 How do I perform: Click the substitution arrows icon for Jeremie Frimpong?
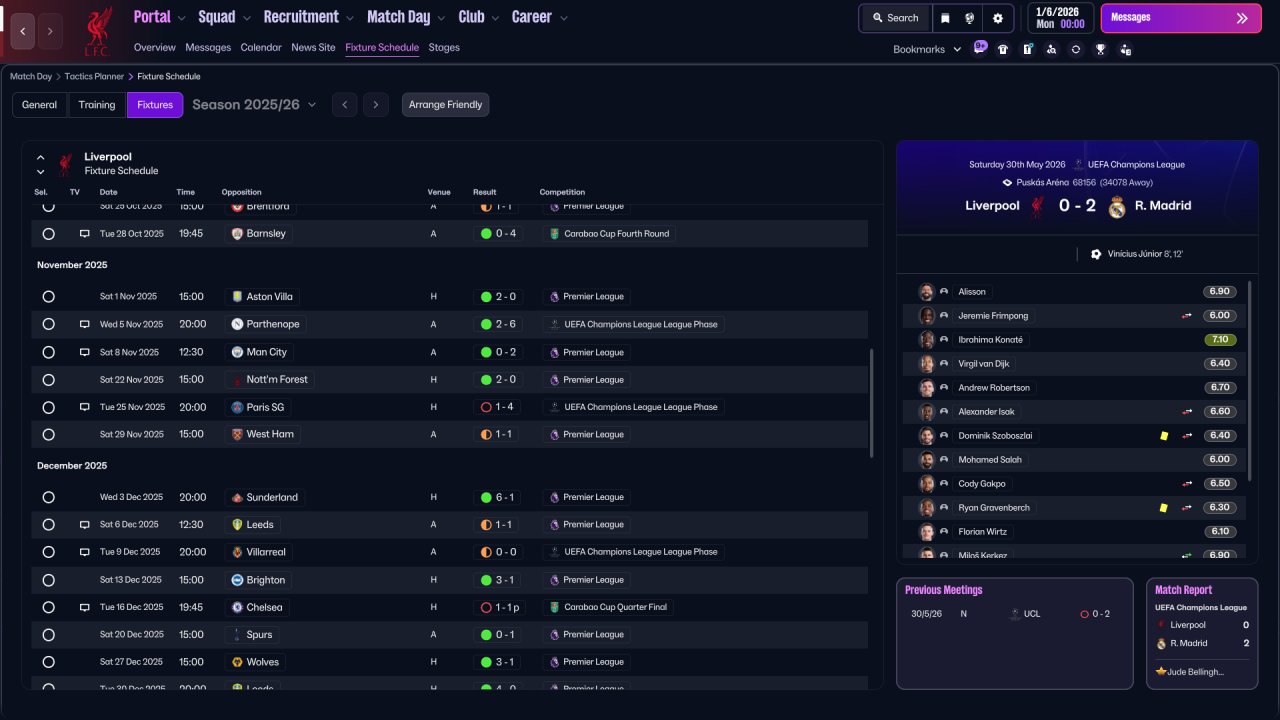(x=1187, y=316)
